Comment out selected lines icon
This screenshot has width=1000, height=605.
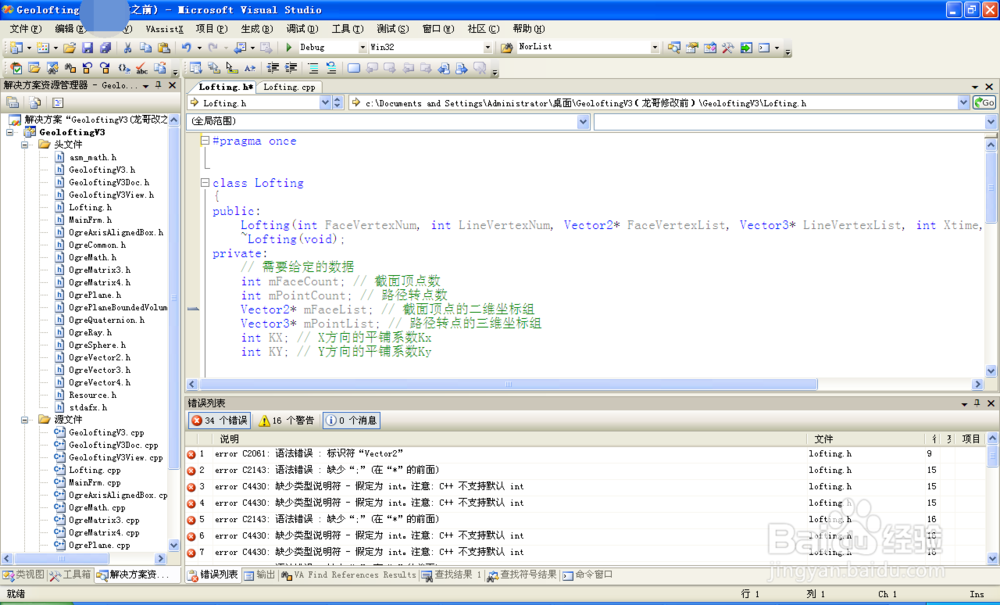313,68
